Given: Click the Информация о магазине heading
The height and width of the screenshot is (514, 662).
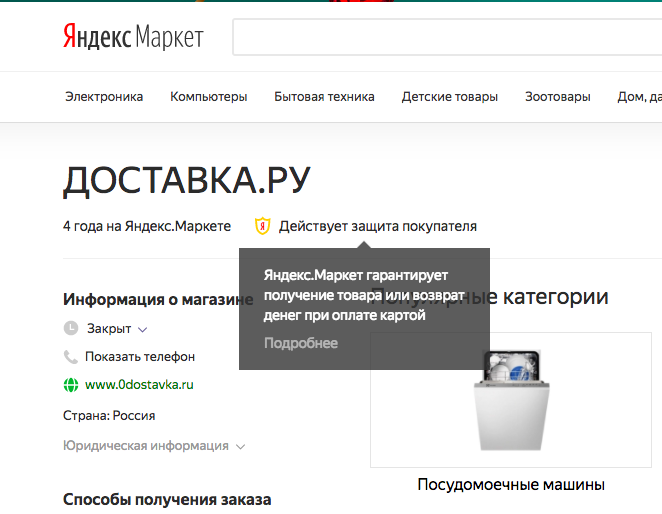Looking at the screenshot, I should pos(158,299).
